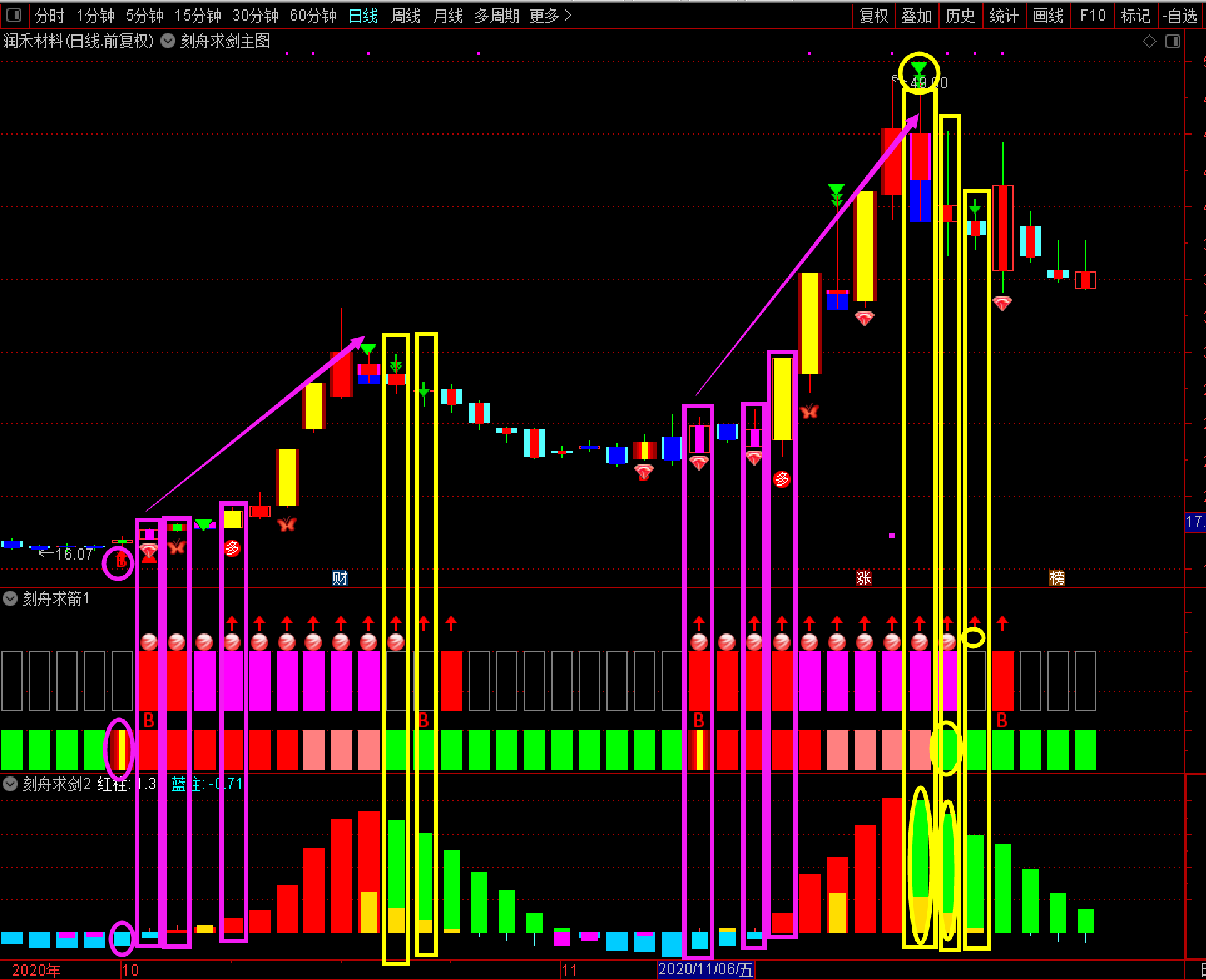Open the 刻舟求剑2 indicator dropdown
This screenshot has width=1206, height=980.
[10, 784]
